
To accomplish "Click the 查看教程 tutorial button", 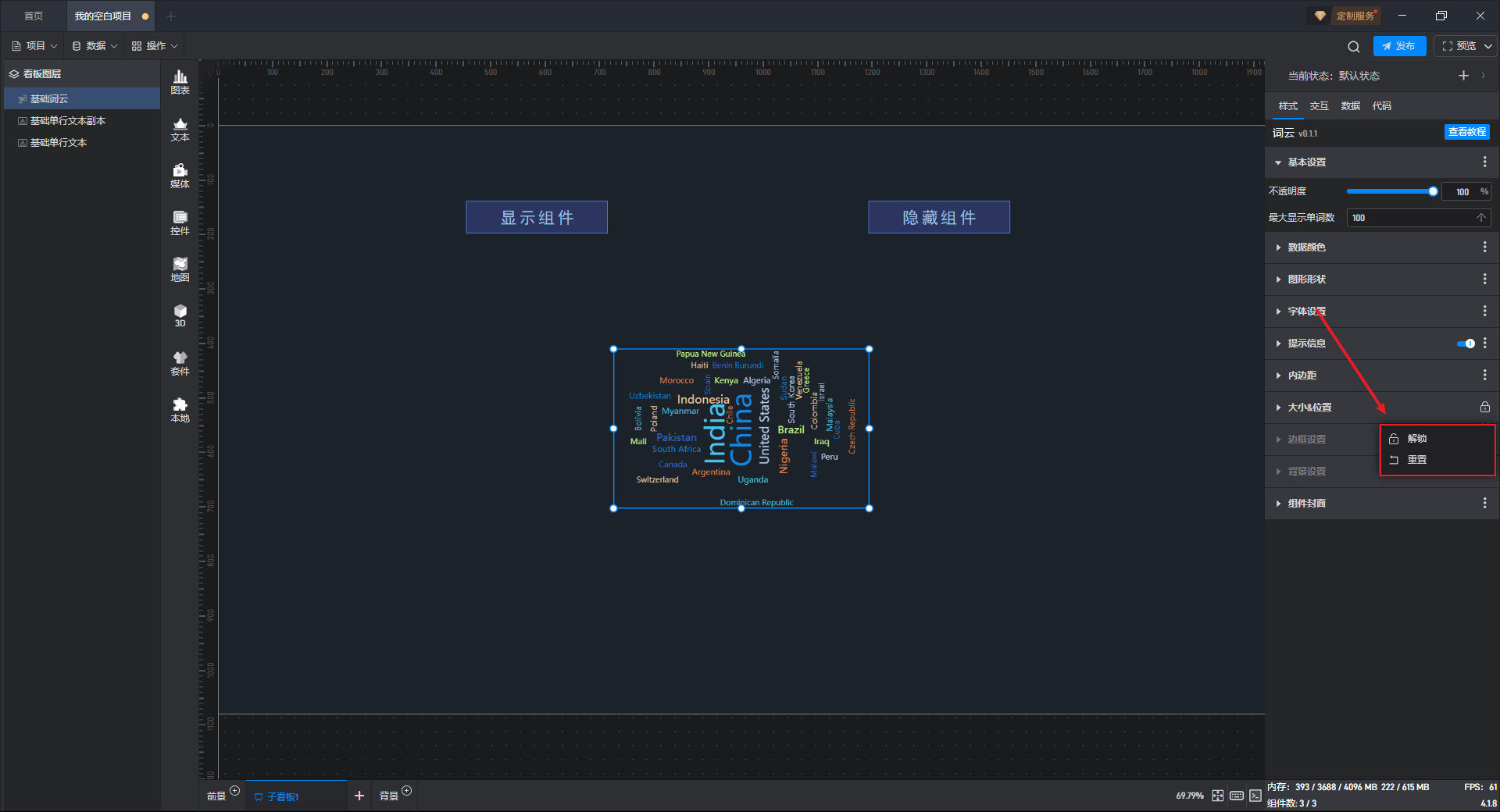I will 1466,133.
